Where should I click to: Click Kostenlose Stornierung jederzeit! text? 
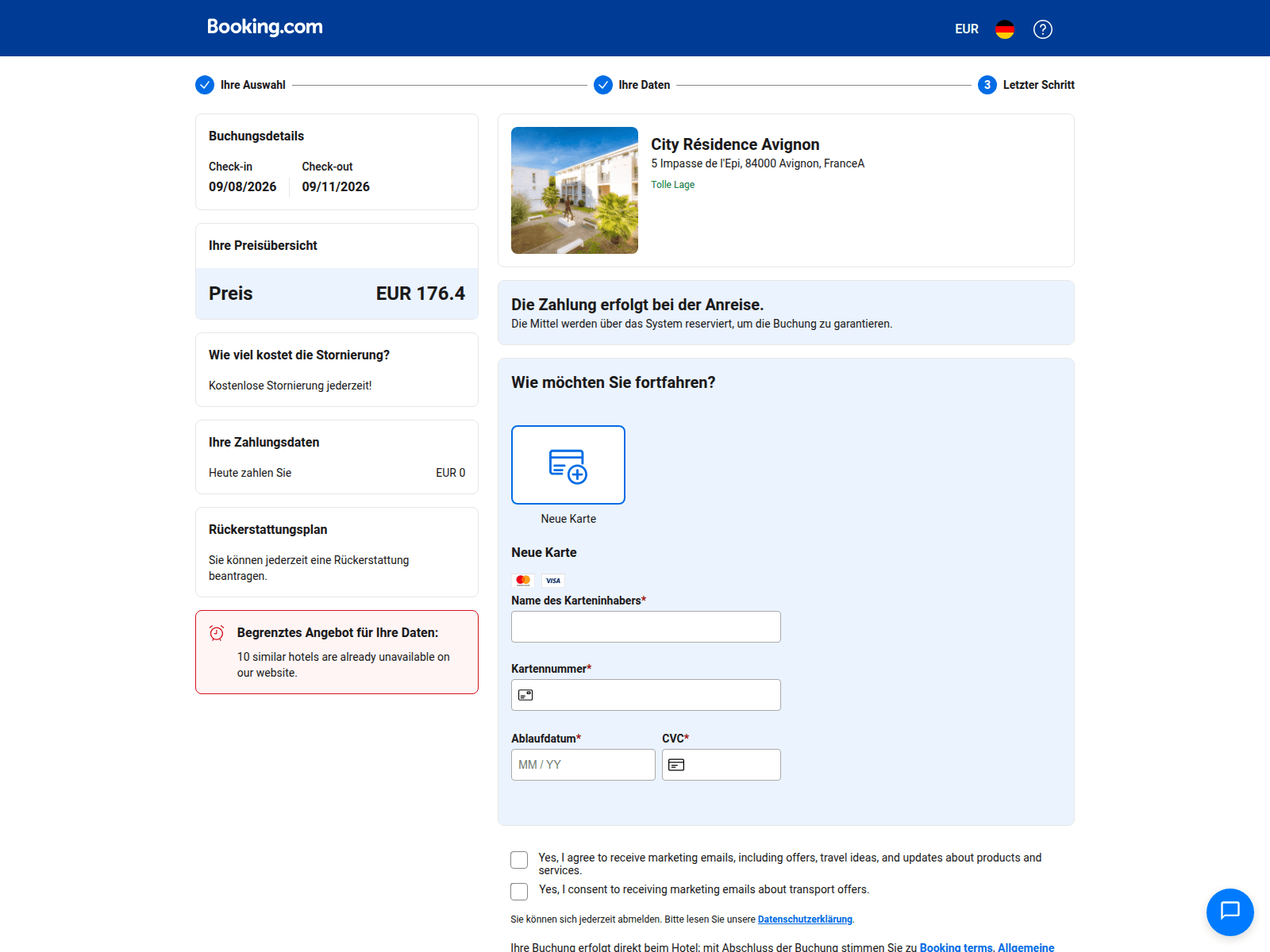(291, 386)
